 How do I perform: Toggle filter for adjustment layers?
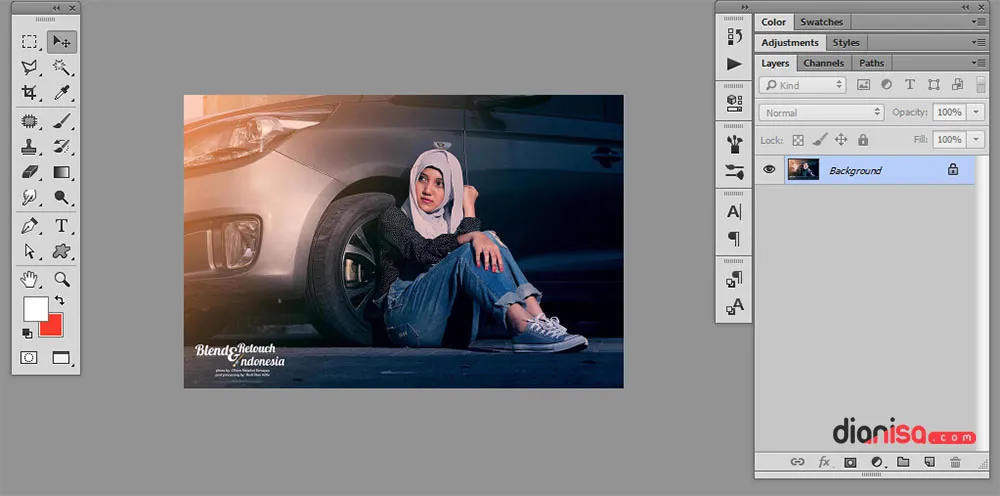[886, 85]
